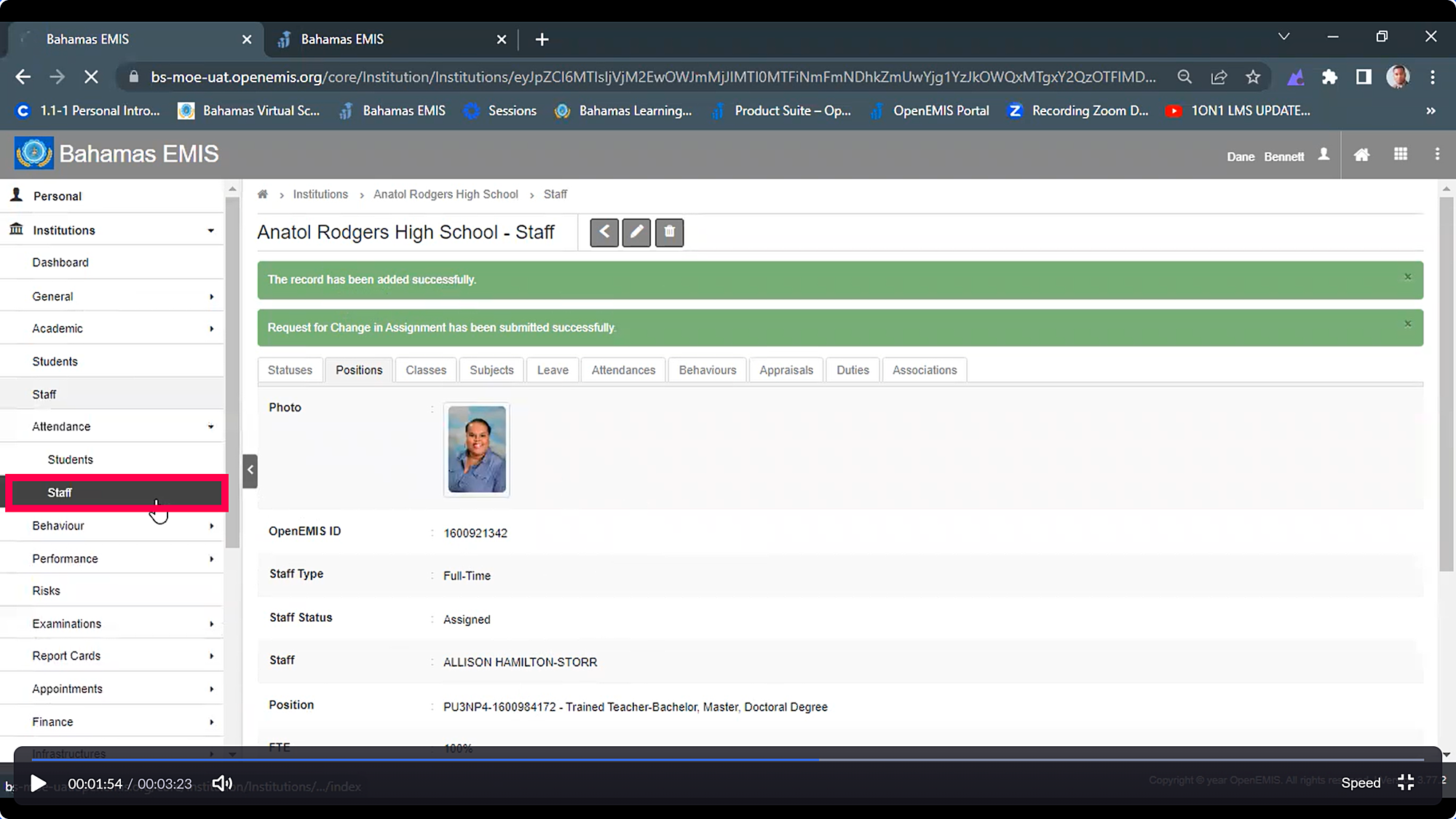
Task: Click the back arrow button beside Staff title
Action: click(x=604, y=232)
